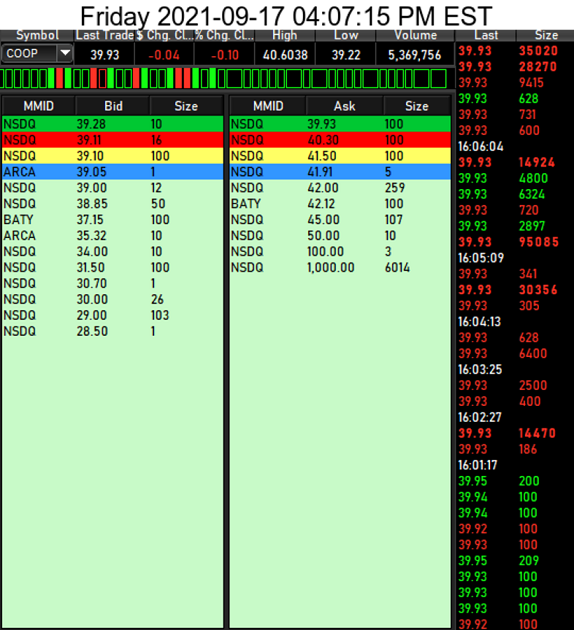Select the 38.85 bid price
Viewport: 574px width, 630px height.
[92, 204]
